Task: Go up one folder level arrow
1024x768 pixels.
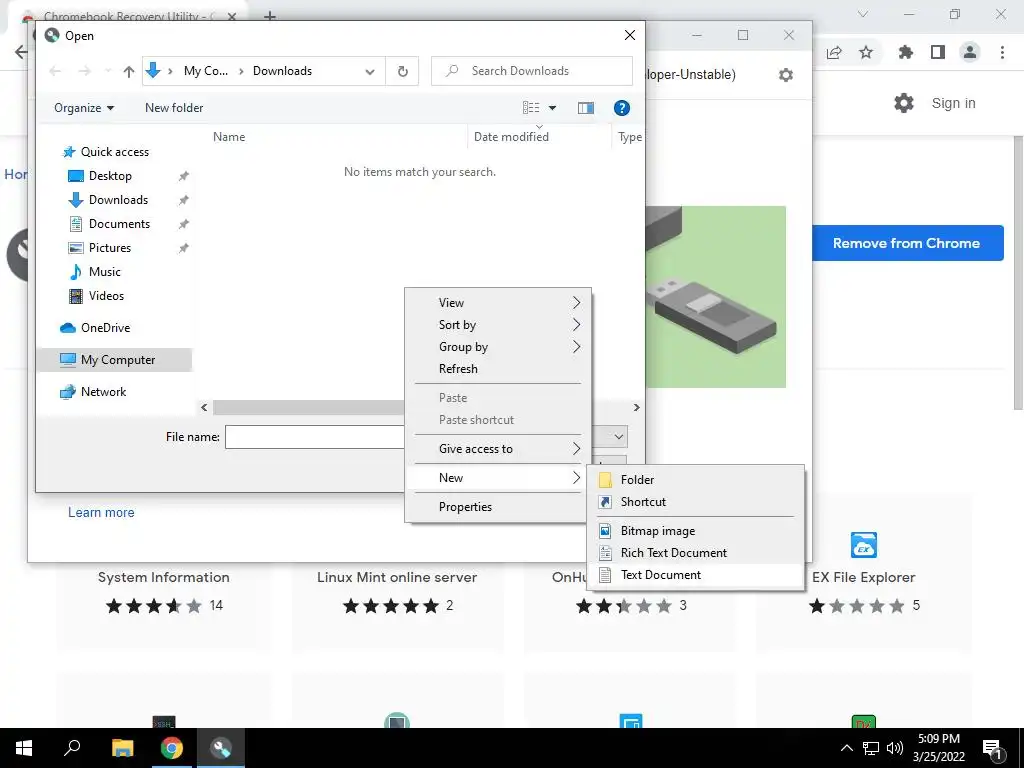Action: 129,71
